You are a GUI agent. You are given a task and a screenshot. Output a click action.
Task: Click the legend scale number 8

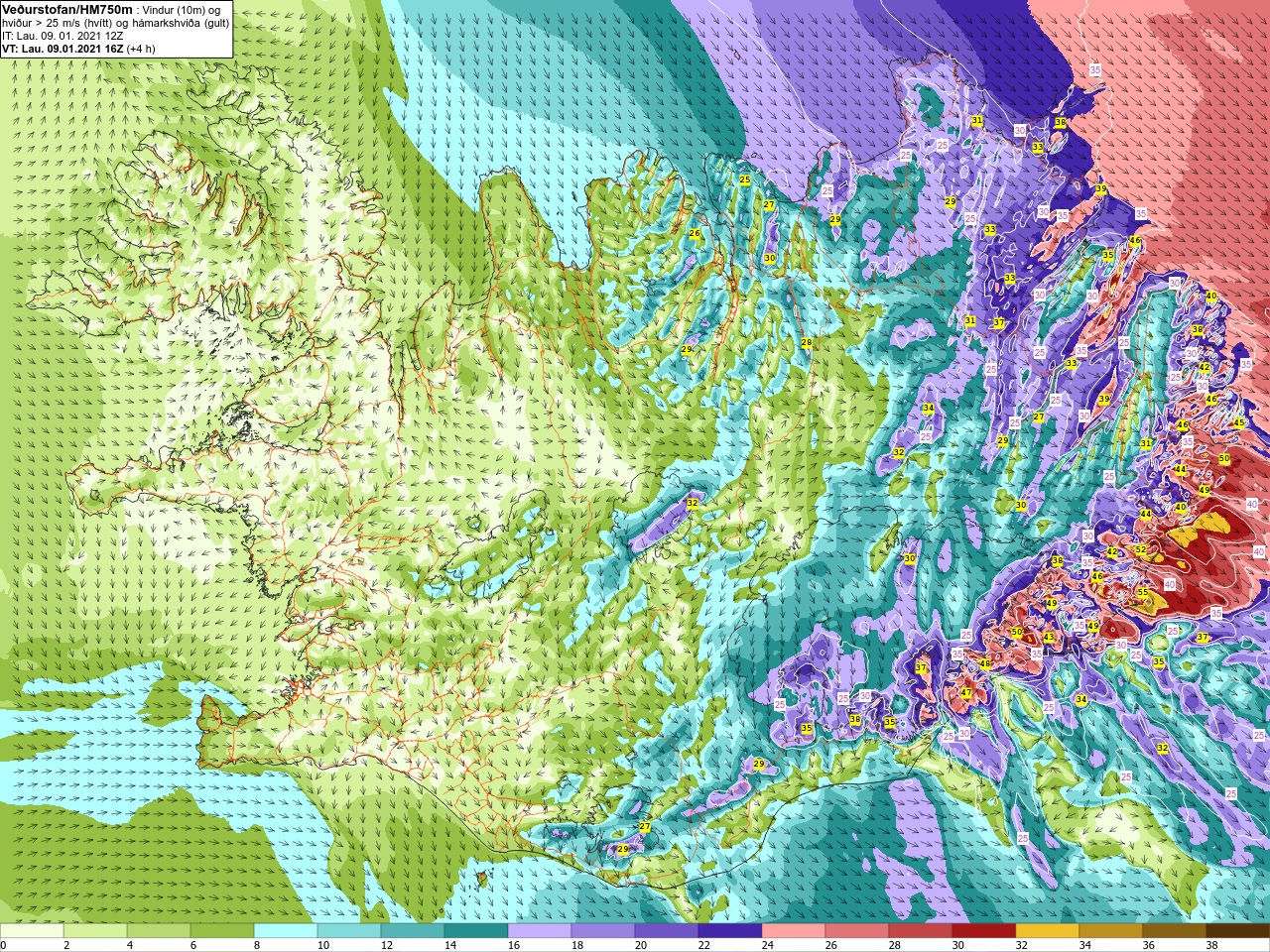[x=256, y=945]
